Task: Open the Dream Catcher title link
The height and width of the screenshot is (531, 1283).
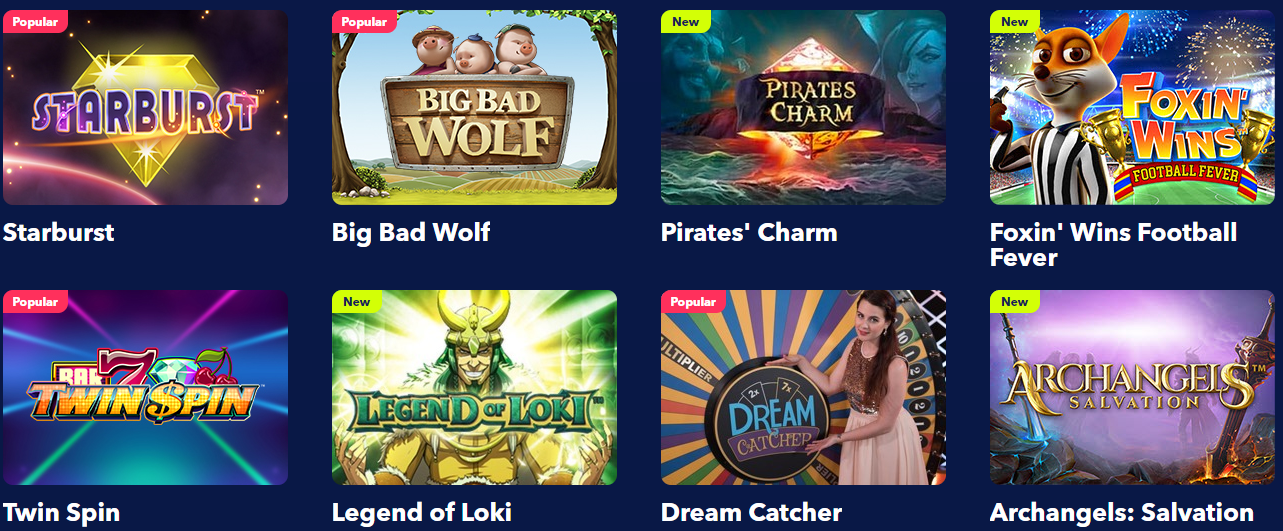Action: click(x=751, y=513)
